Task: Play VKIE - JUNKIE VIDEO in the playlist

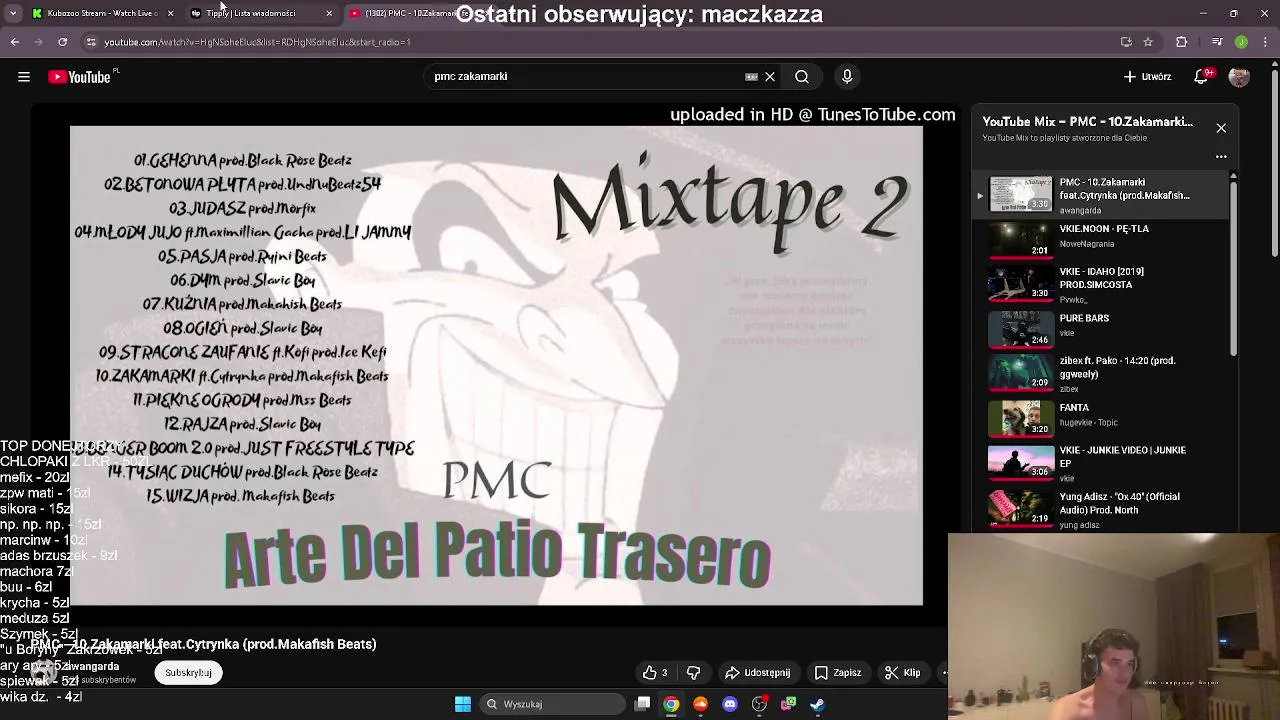Action: tap(1103, 464)
